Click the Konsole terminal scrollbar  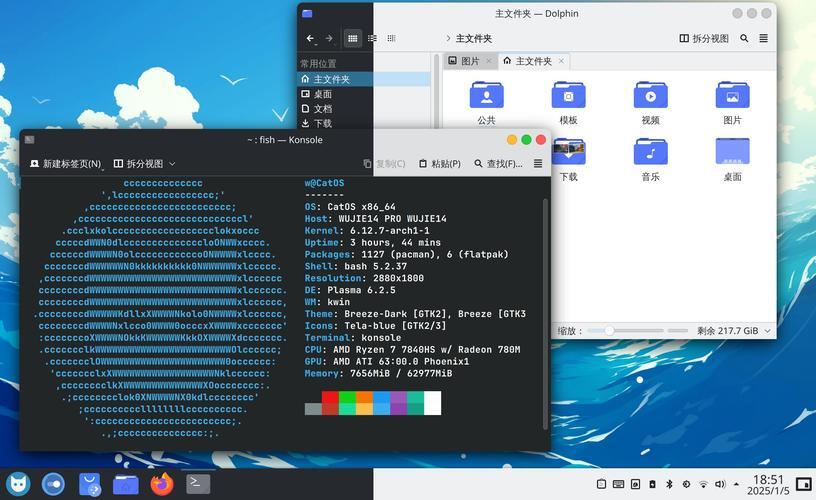545,314
